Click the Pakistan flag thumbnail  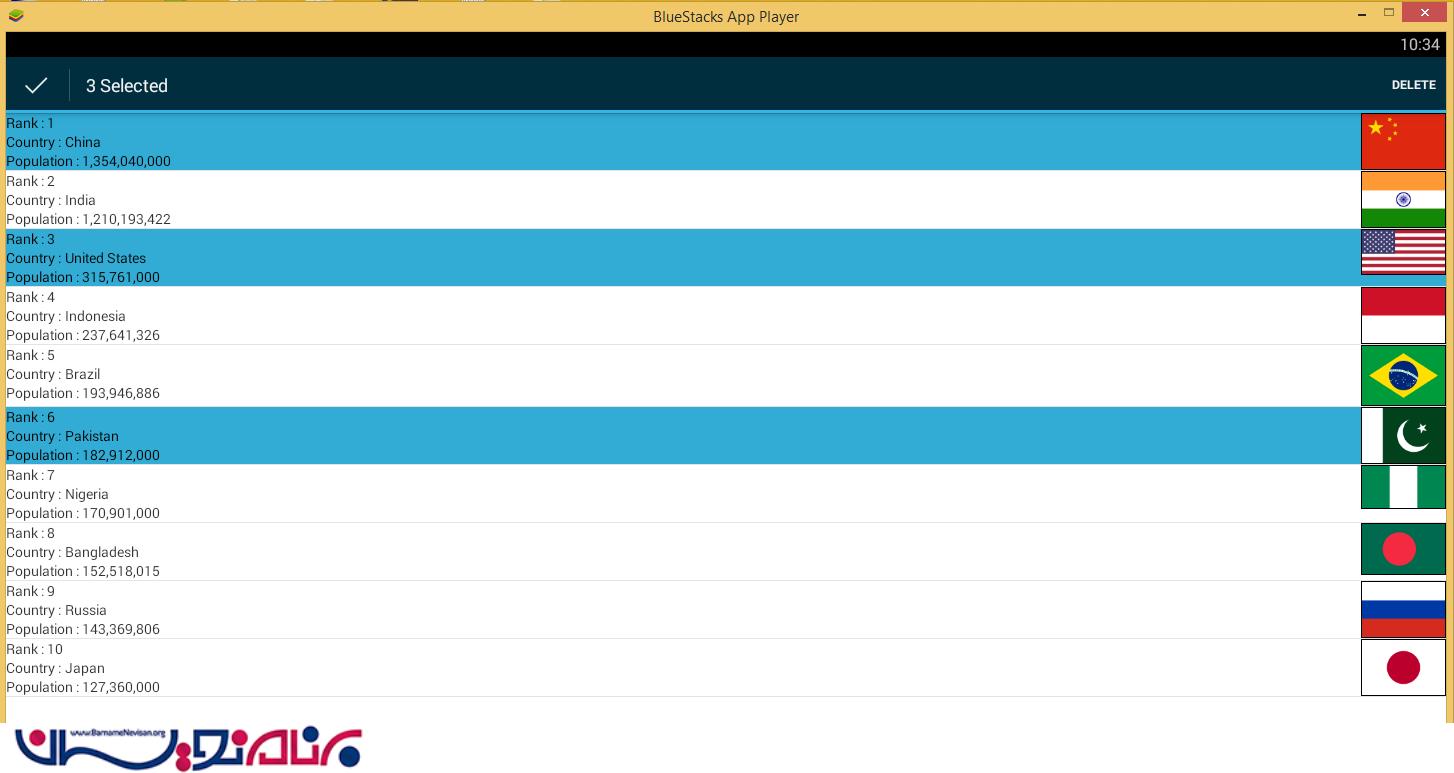pos(1403,435)
